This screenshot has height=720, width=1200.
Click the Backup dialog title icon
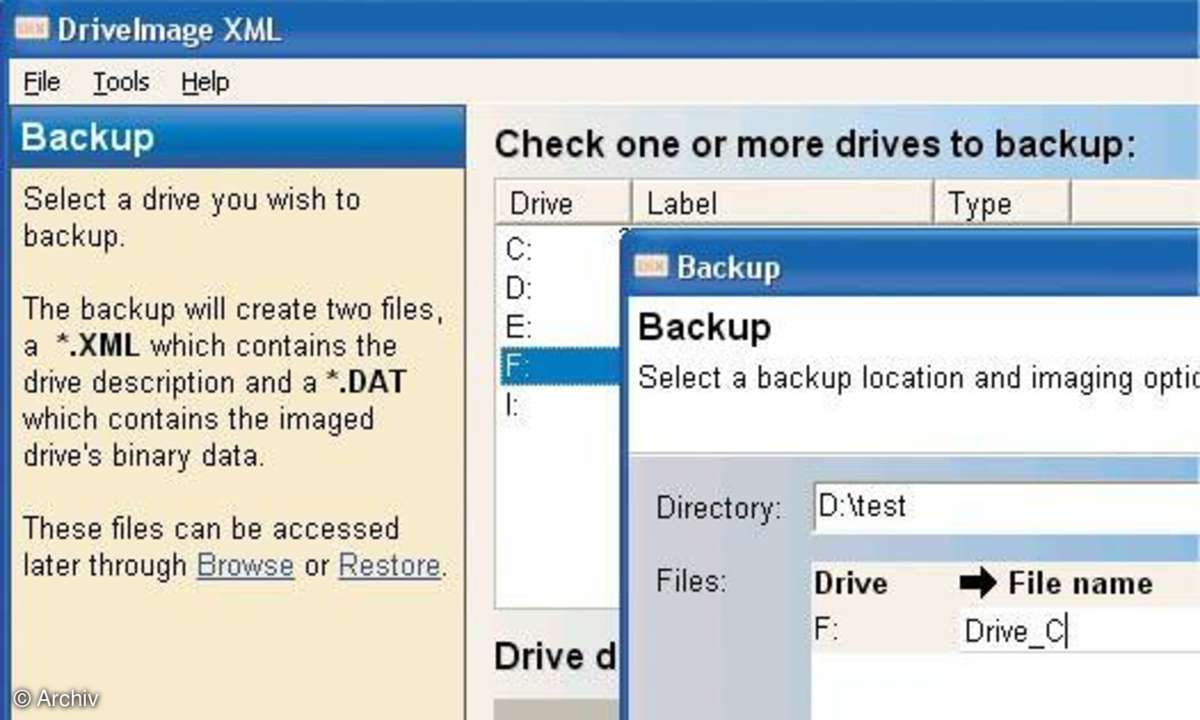(651, 266)
